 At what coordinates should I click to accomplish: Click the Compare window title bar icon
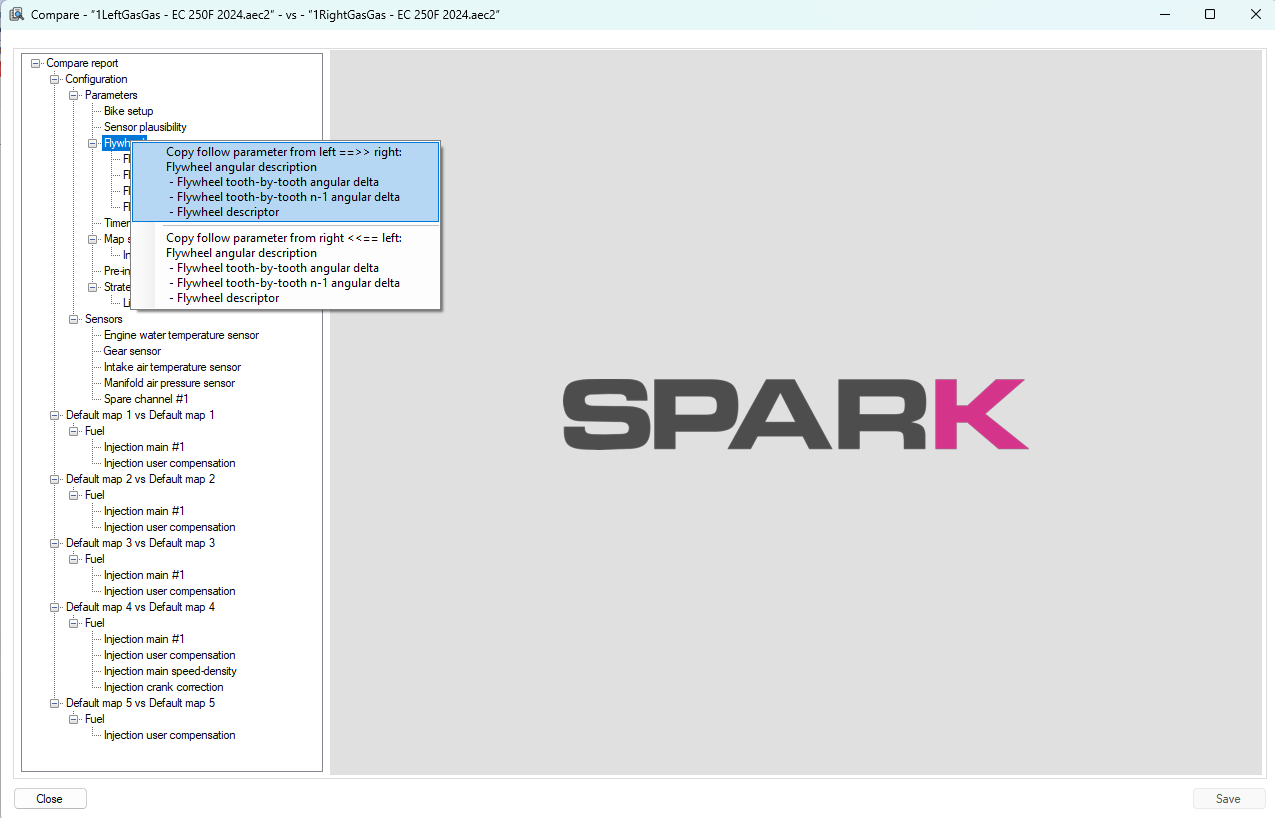[17, 14]
